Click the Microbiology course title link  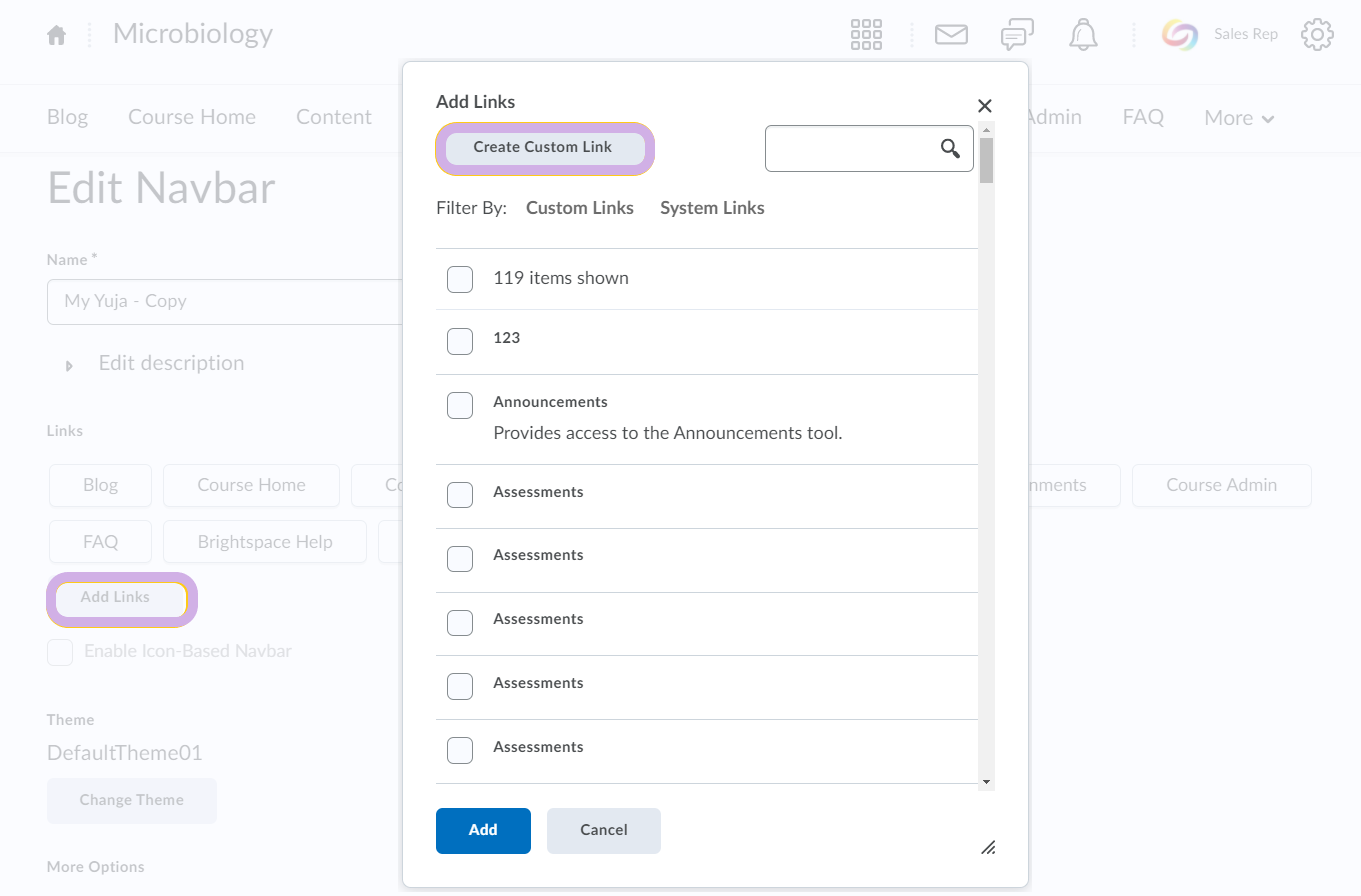click(193, 34)
